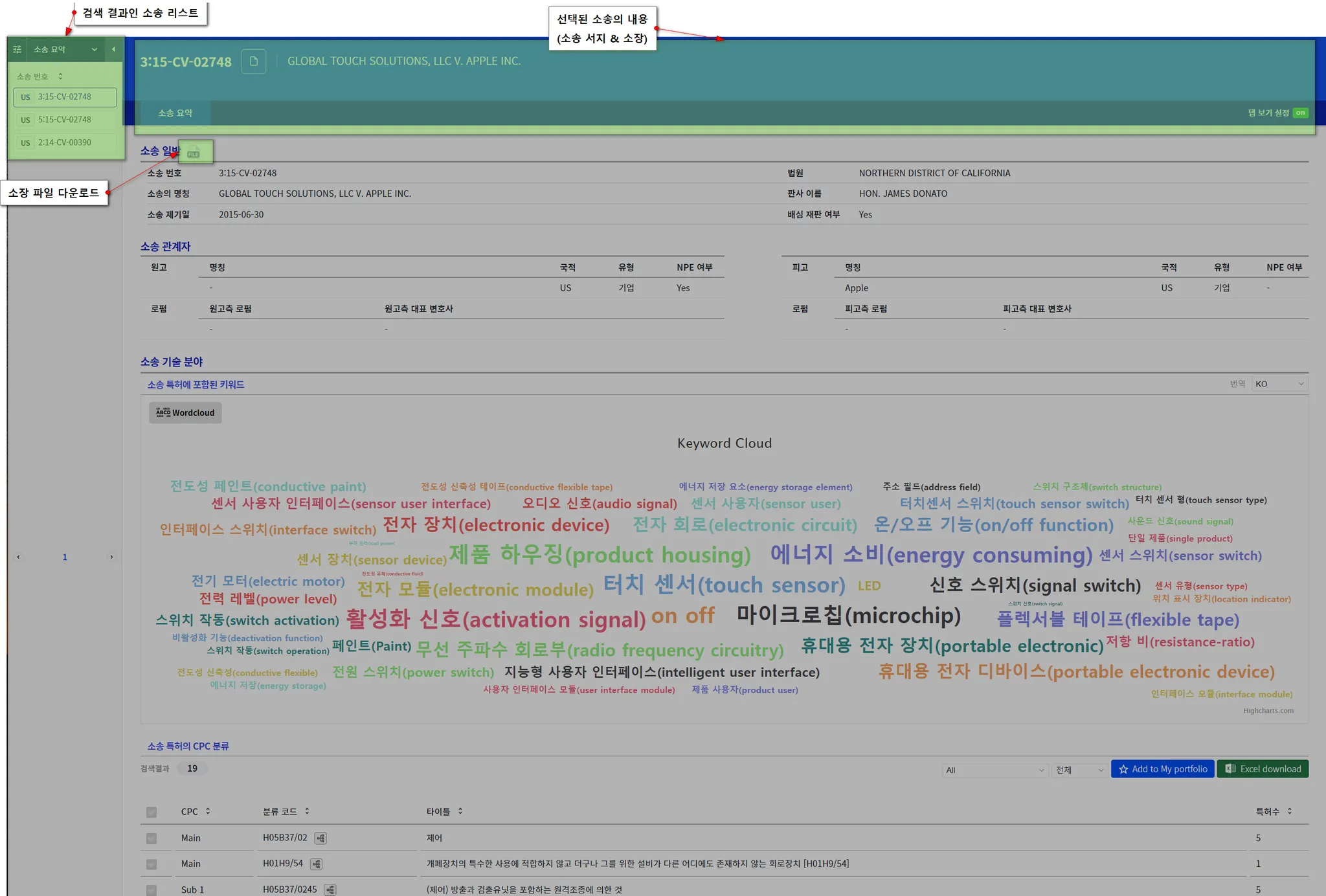Viewport: 1326px width, 896px height.
Task: Select the 소송 요약 tab under the case title
Action: click(x=175, y=113)
